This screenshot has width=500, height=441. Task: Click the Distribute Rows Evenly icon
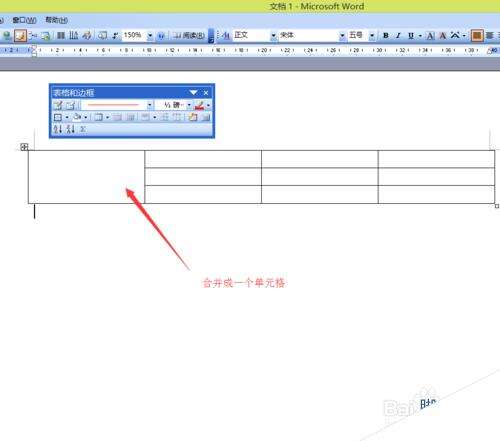[165, 117]
